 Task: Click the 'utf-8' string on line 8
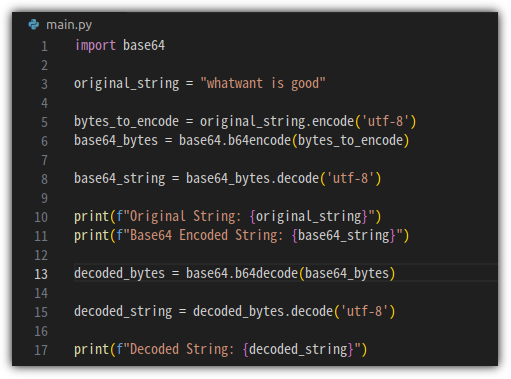tap(350, 178)
